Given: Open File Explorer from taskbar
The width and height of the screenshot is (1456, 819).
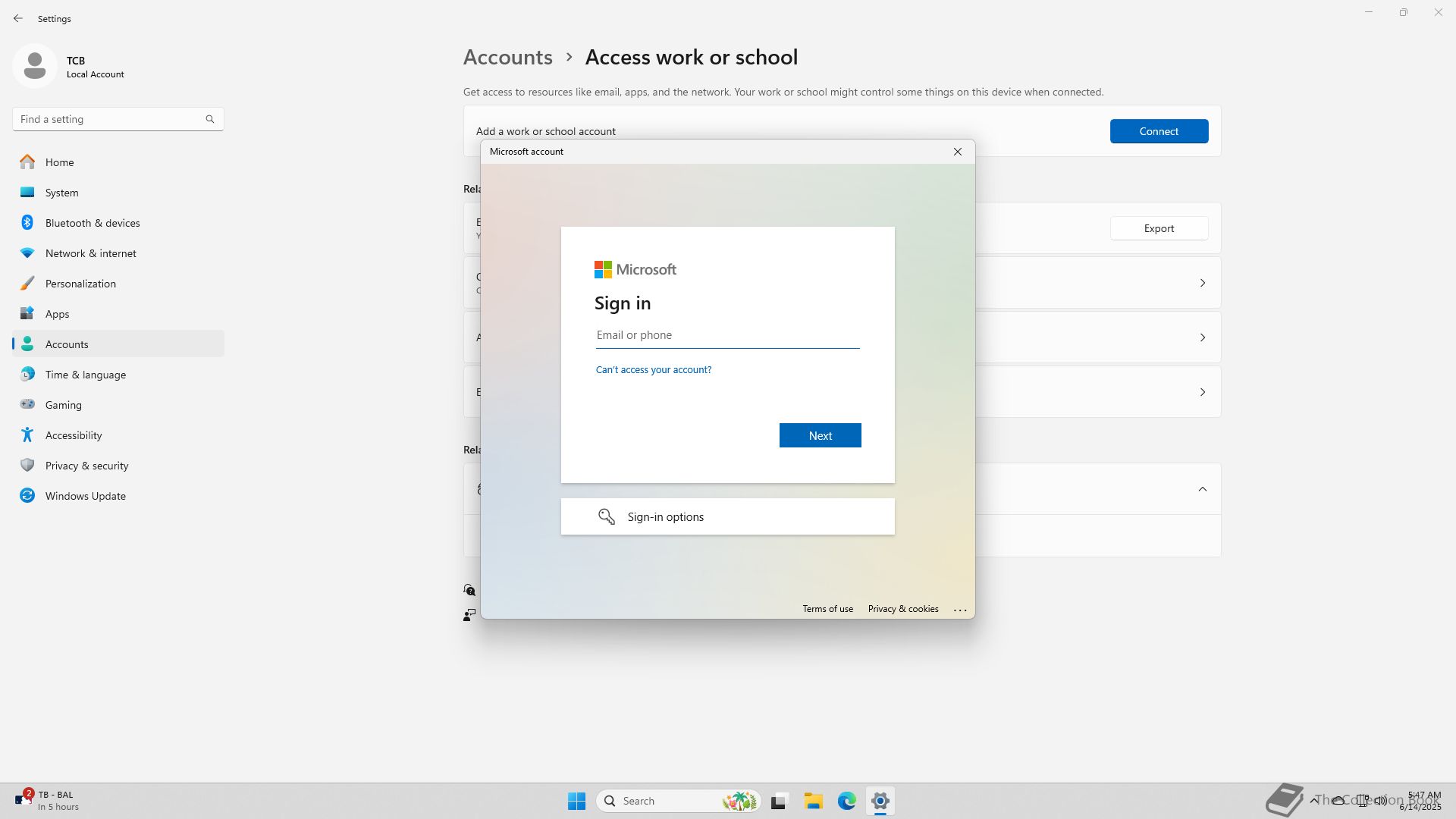Looking at the screenshot, I should pos(813,801).
